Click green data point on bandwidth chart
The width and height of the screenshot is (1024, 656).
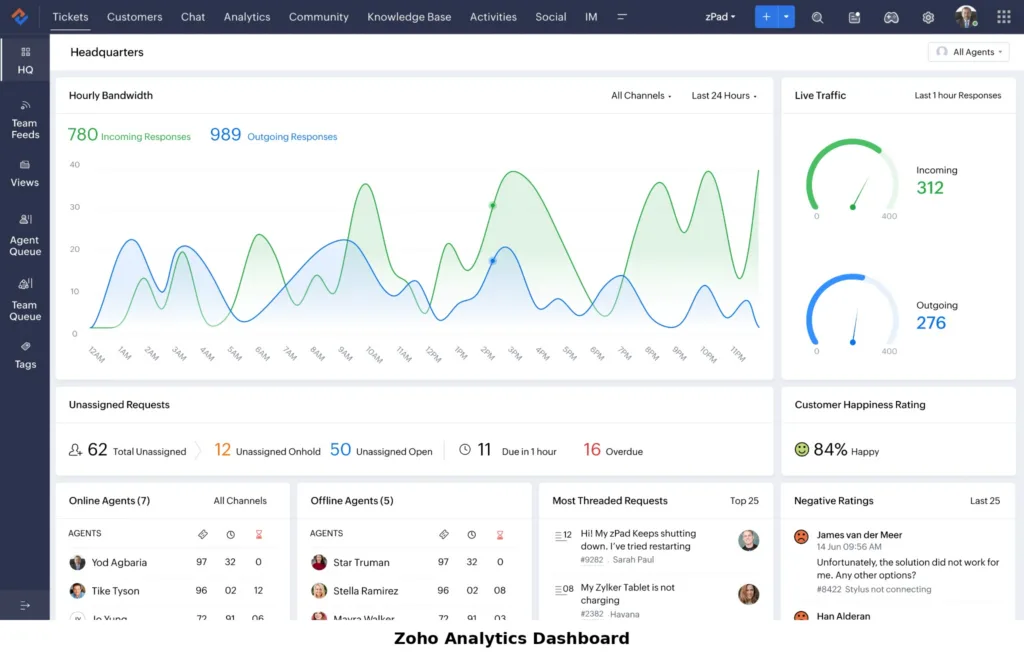492,205
